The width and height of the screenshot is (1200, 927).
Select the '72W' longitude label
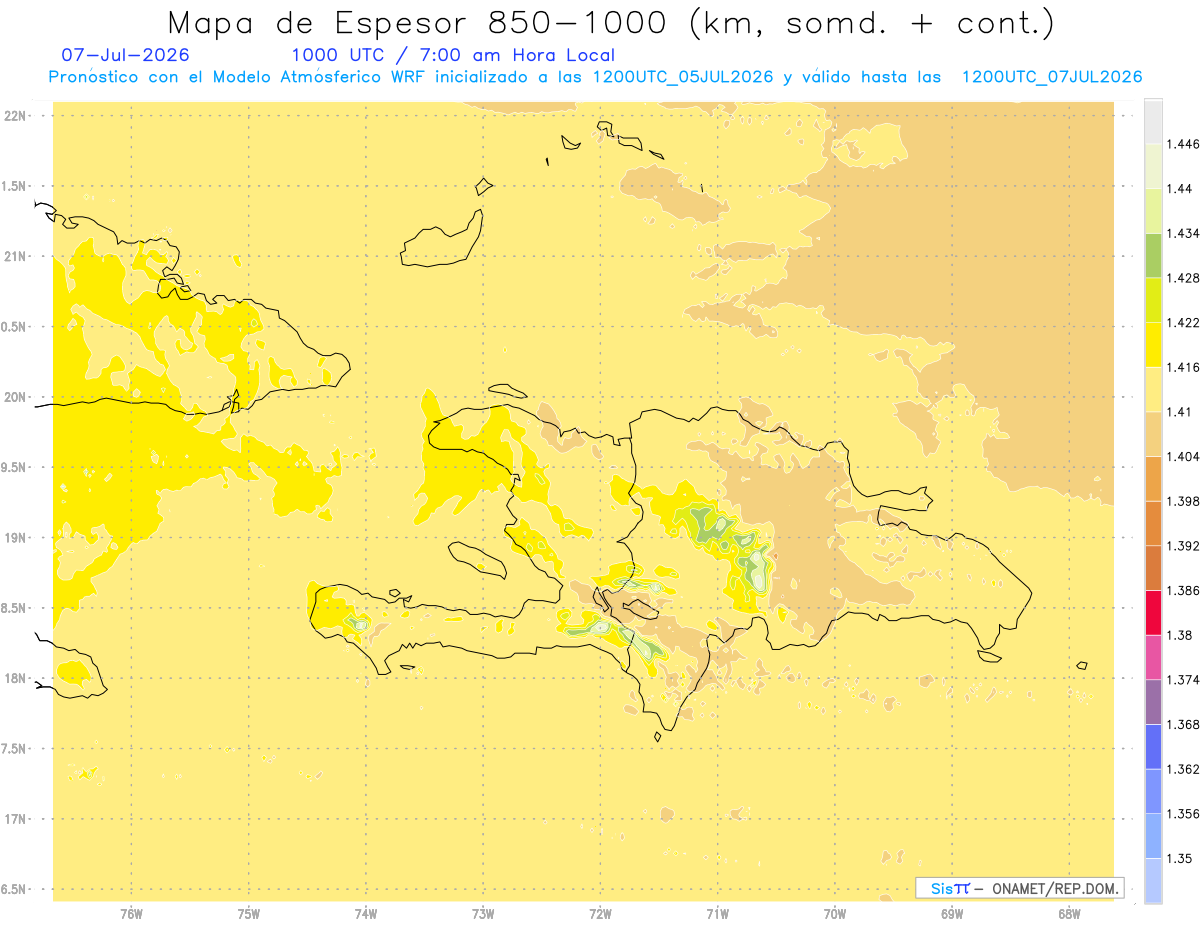tap(600, 913)
